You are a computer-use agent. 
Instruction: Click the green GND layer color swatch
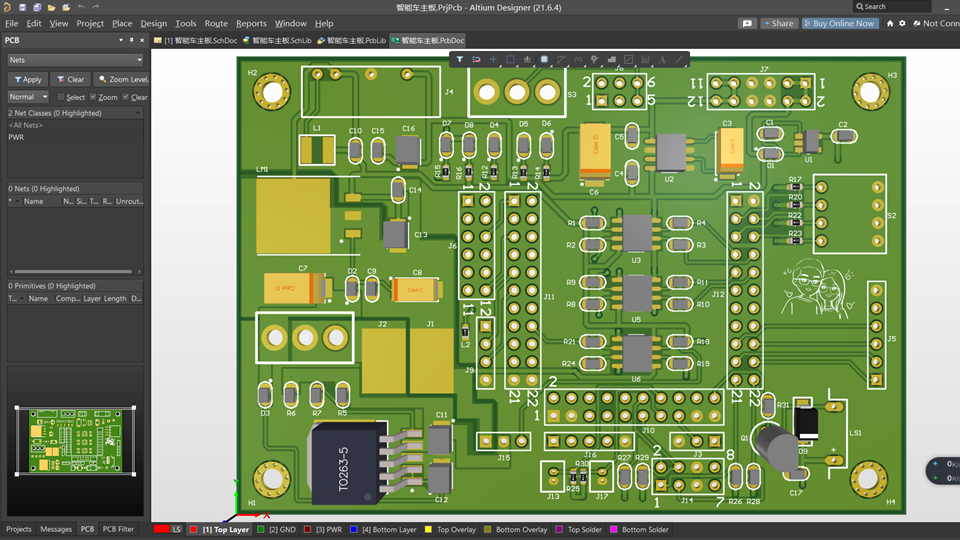tap(261, 530)
